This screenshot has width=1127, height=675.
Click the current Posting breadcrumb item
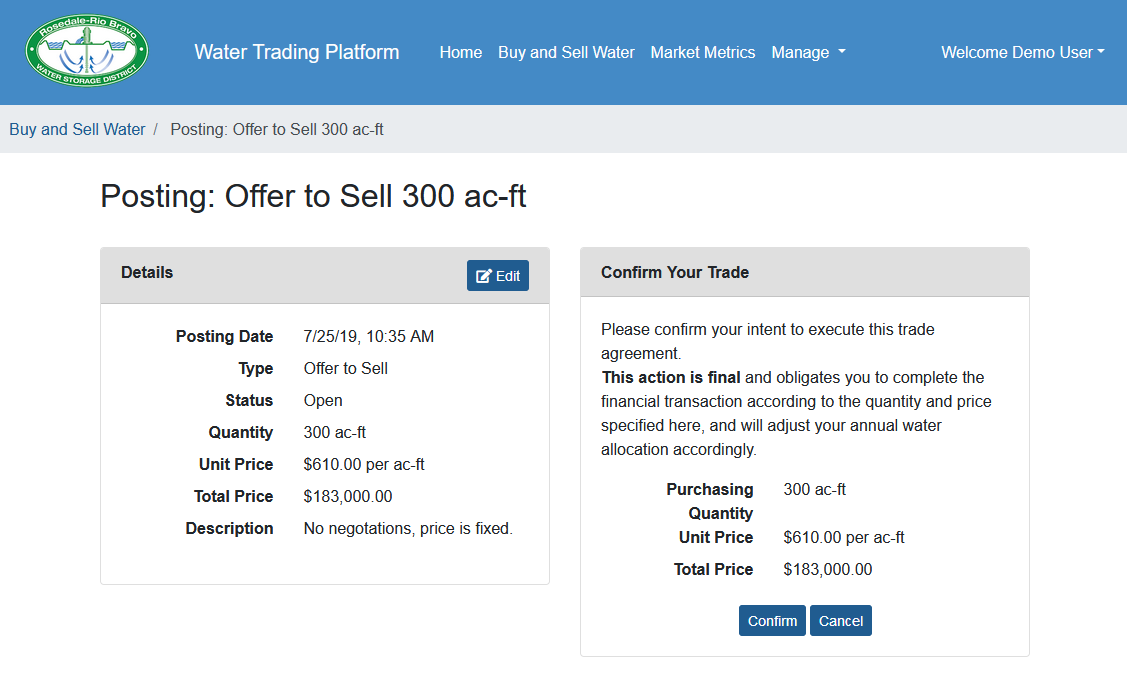coord(277,129)
